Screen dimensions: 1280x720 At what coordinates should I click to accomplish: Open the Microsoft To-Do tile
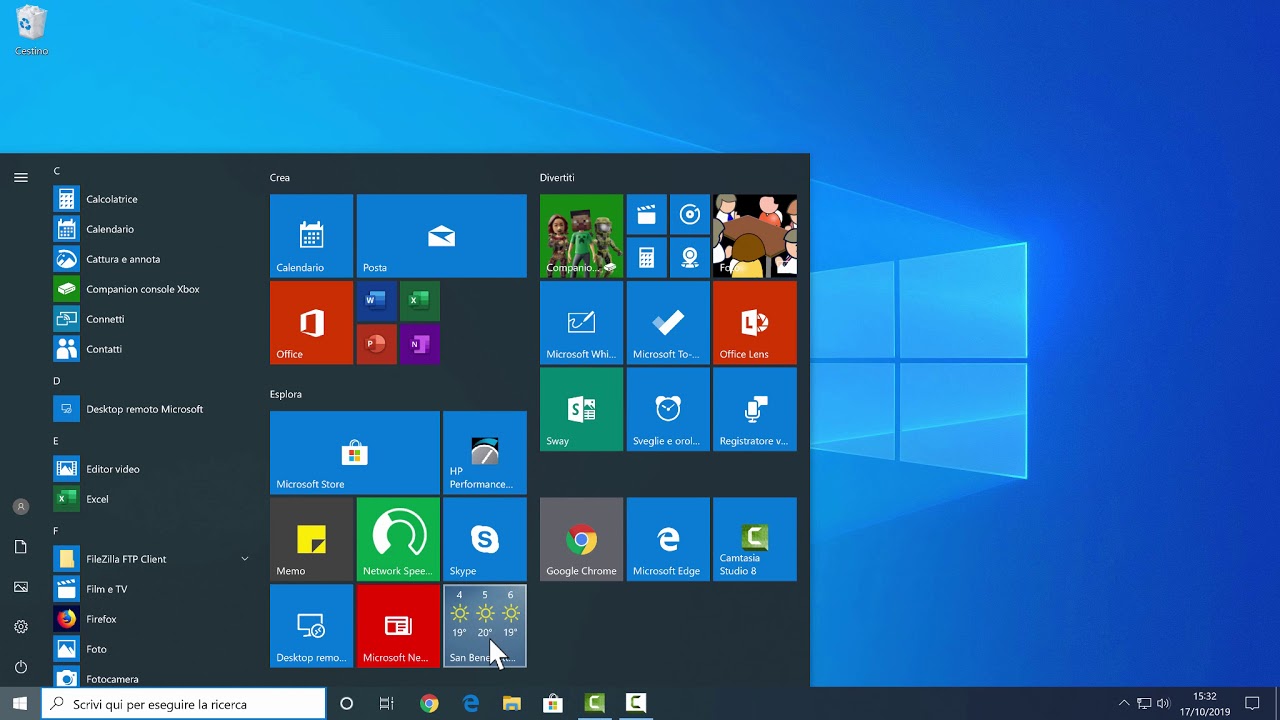pos(668,323)
